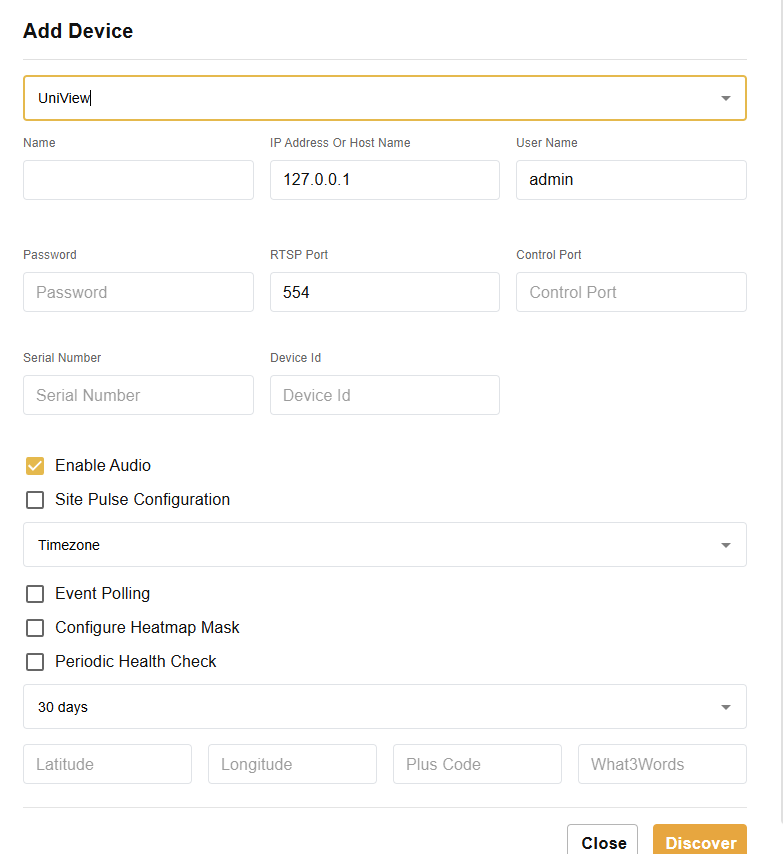The width and height of the screenshot is (783, 854).
Task: Click into the Password field
Action: tap(138, 292)
